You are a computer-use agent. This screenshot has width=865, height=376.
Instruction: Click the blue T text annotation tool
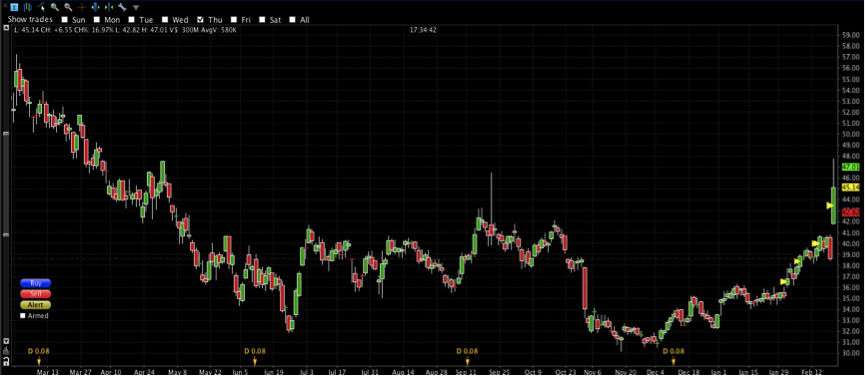click(14, 7)
